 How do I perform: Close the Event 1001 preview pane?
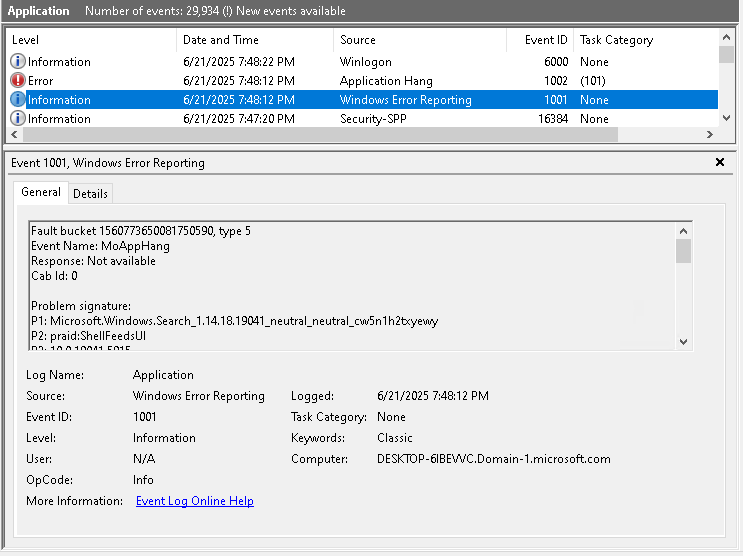coord(720,163)
